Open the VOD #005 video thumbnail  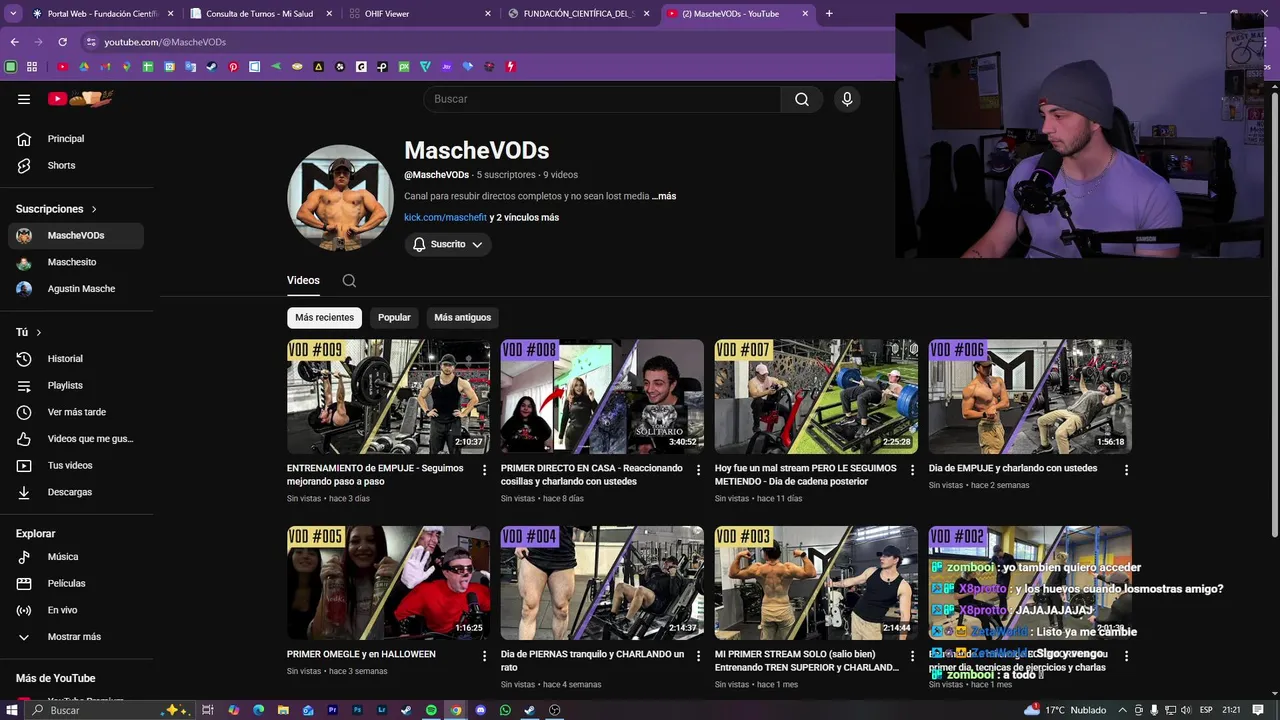[388, 583]
